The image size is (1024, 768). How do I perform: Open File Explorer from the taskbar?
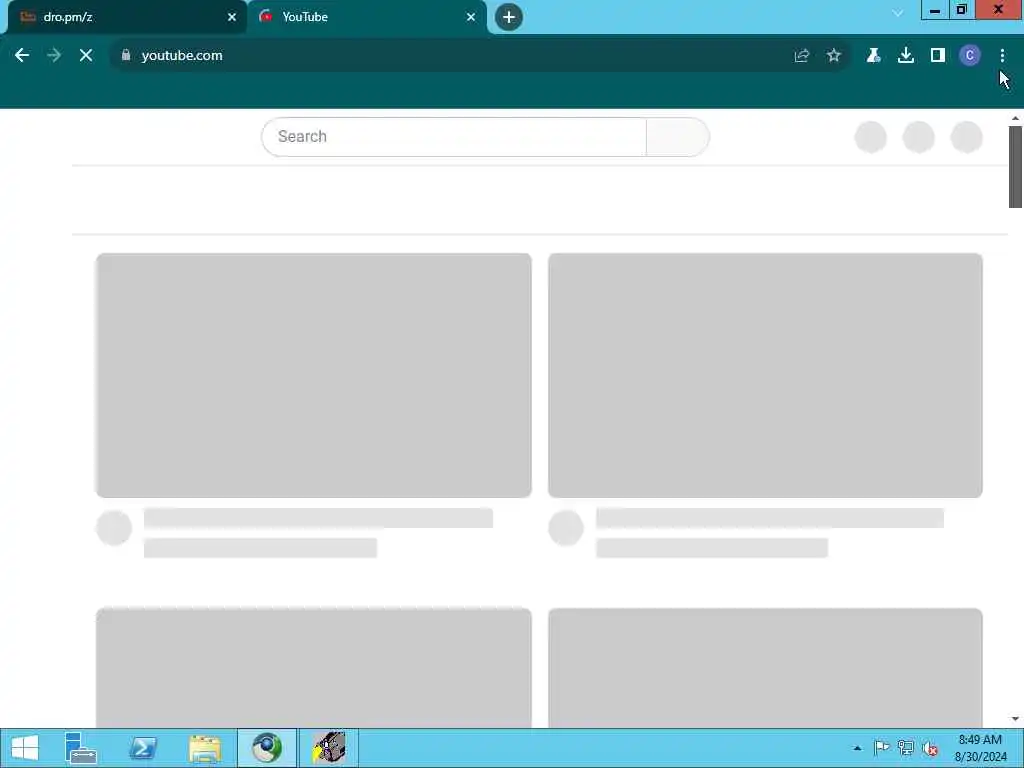[205, 748]
